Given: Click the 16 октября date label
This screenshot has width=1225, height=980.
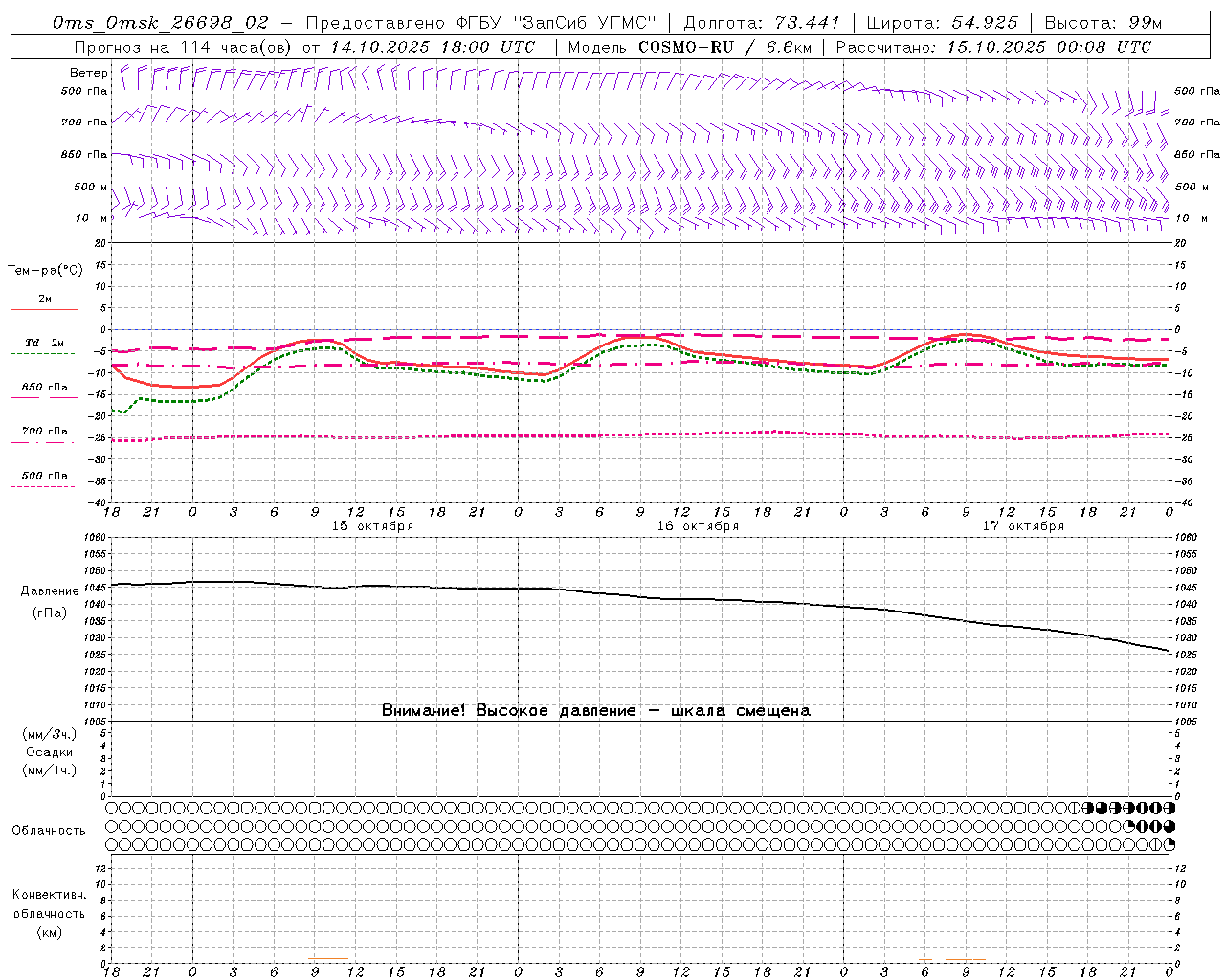Looking at the screenshot, I should pyautogui.click(x=698, y=526).
